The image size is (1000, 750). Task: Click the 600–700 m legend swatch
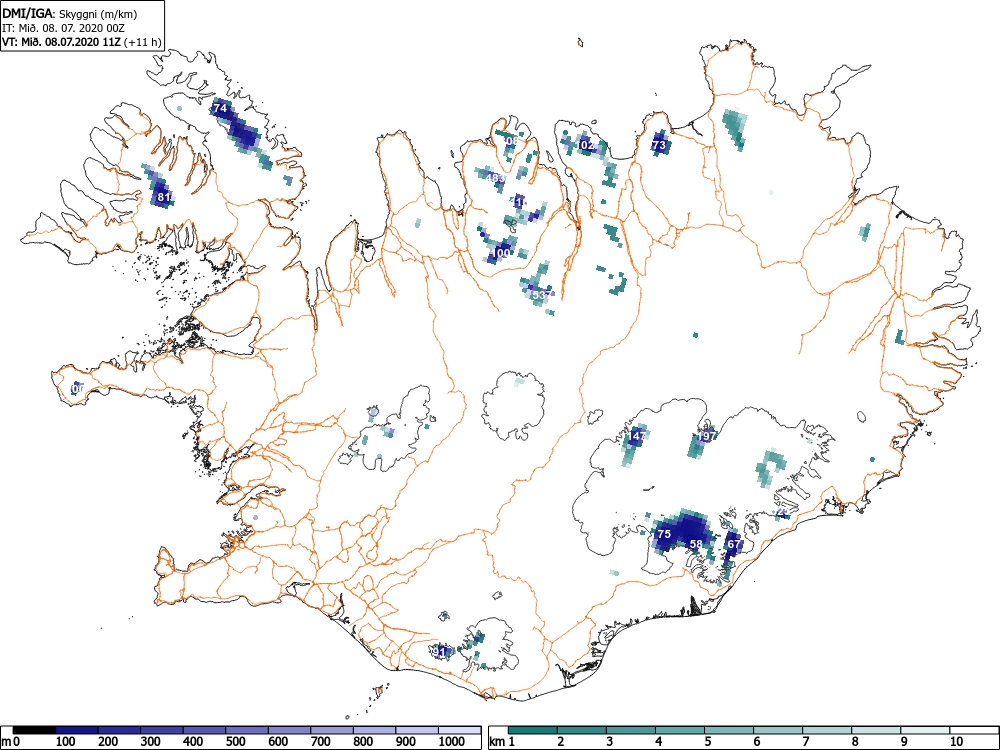click(x=290, y=730)
